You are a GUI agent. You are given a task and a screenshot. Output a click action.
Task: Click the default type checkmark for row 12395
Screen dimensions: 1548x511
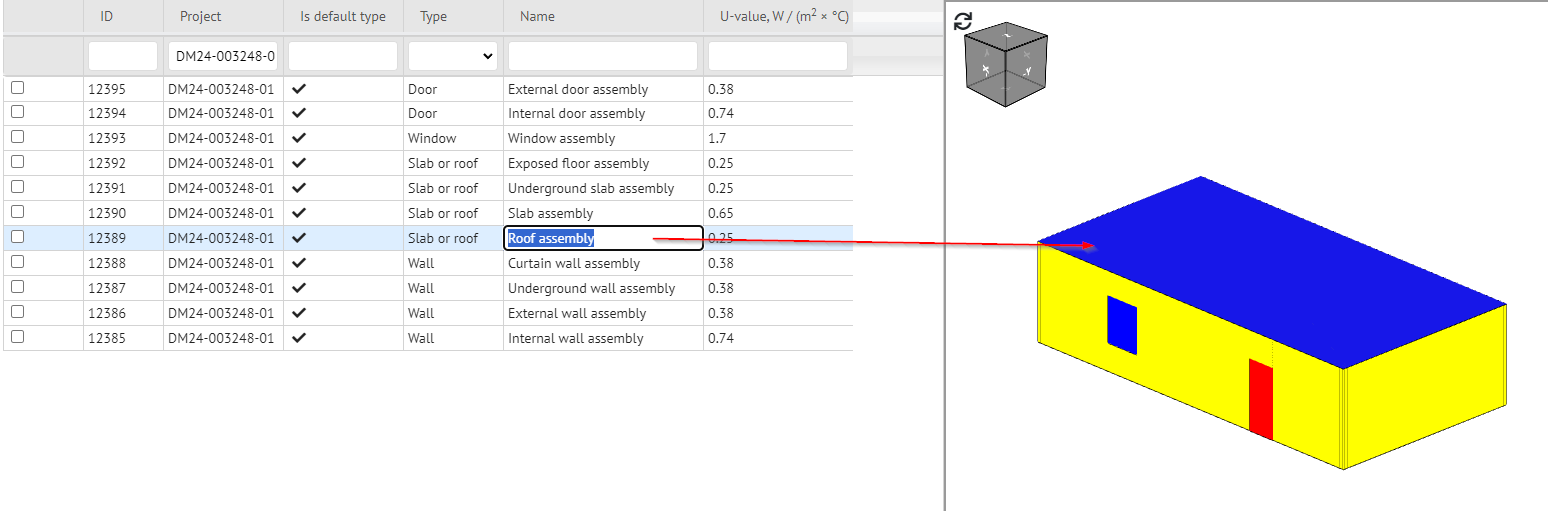click(x=299, y=88)
